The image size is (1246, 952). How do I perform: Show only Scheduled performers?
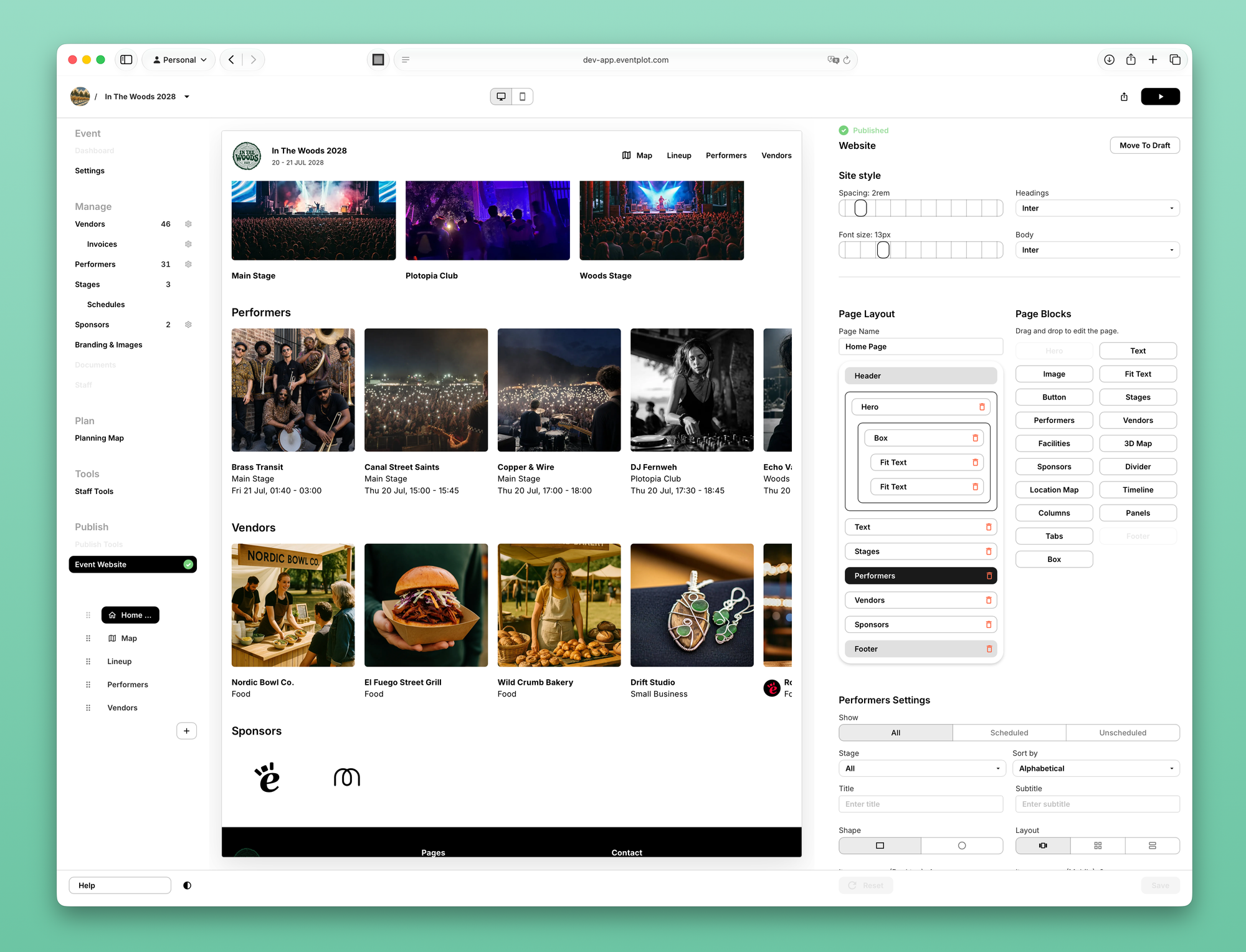point(1009,733)
